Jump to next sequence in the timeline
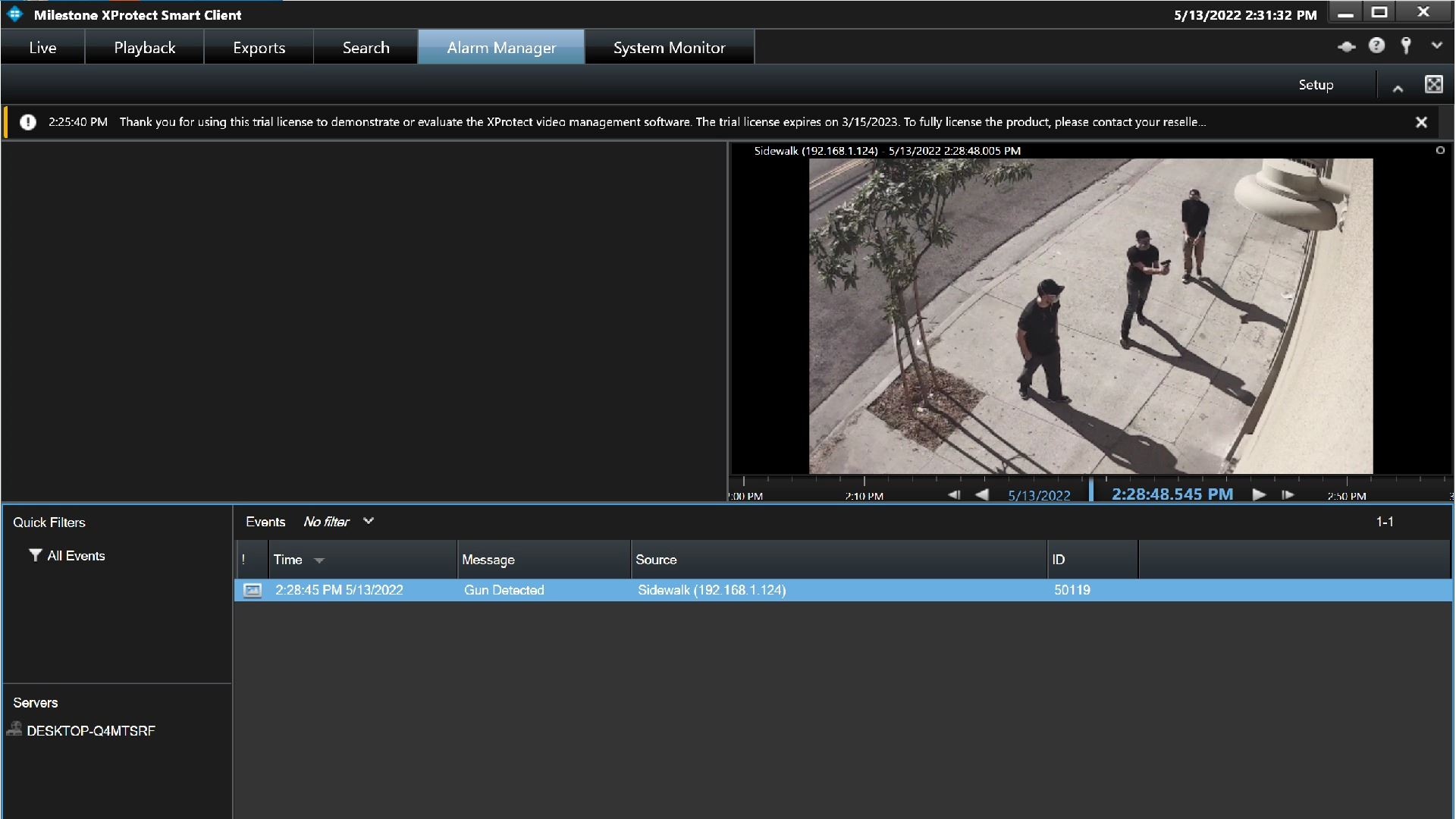Viewport: 1456px width, 819px height. [1288, 494]
